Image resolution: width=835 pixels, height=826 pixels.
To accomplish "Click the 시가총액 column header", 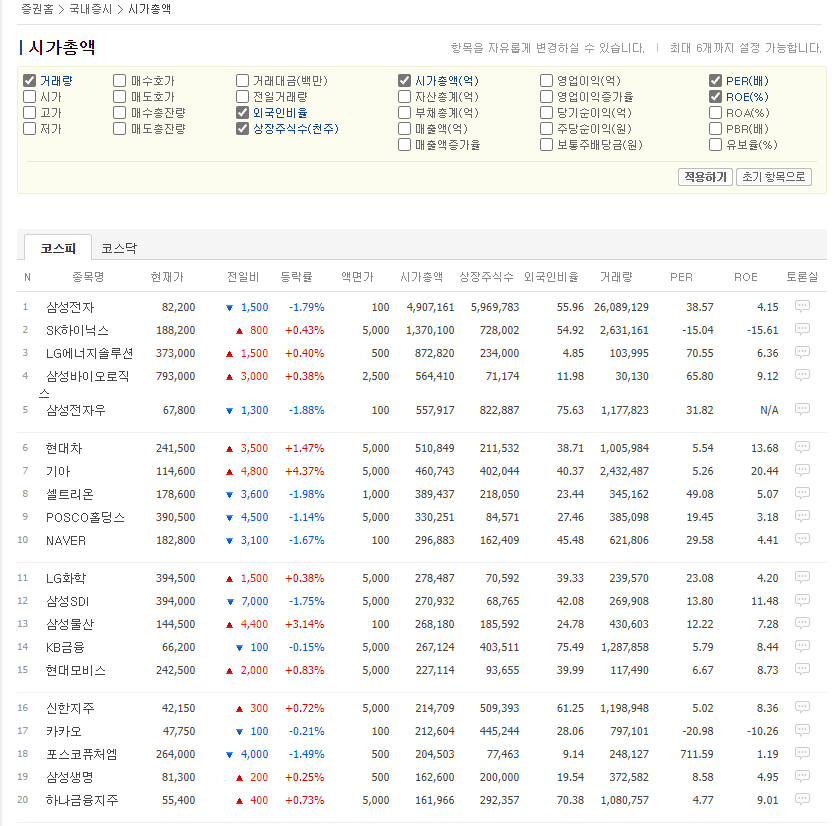I will click(x=421, y=277).
